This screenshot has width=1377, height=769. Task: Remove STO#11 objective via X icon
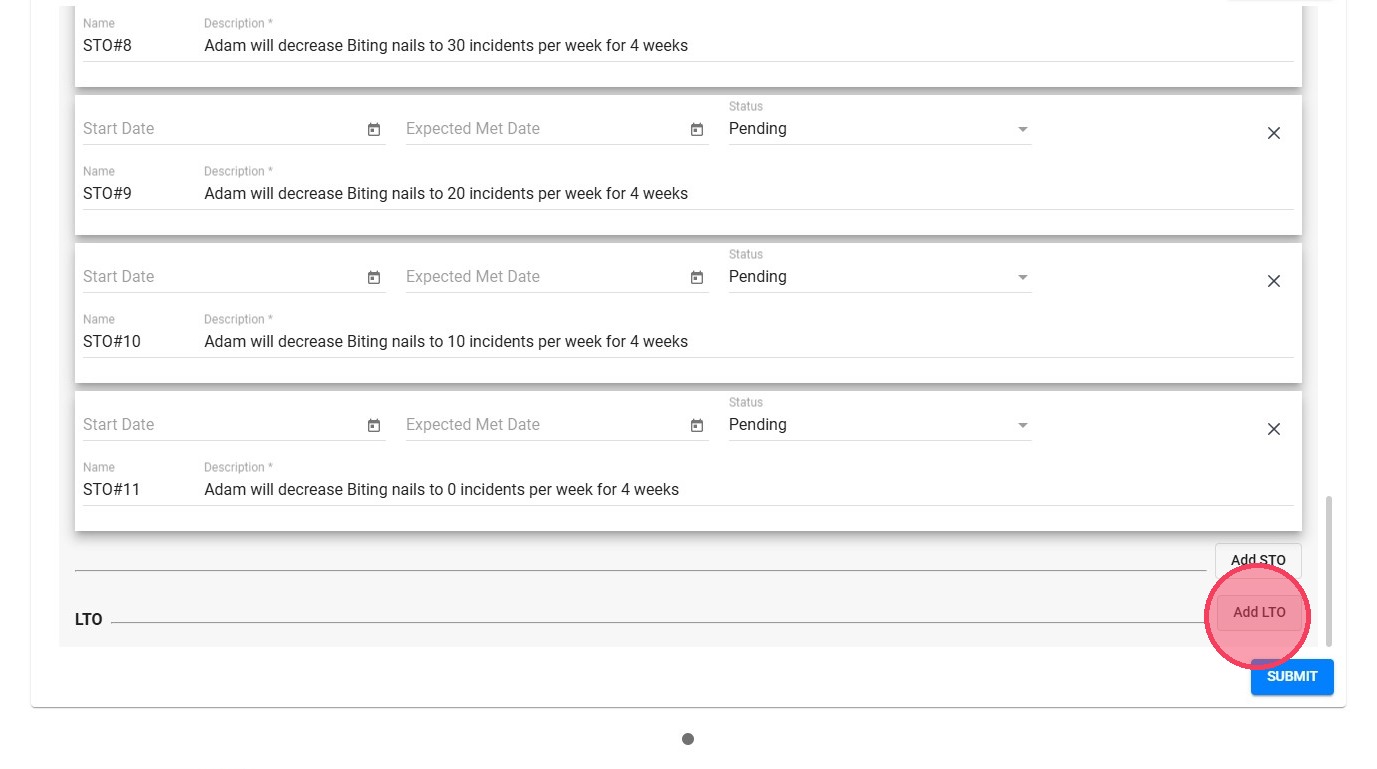pos(1273,429)
